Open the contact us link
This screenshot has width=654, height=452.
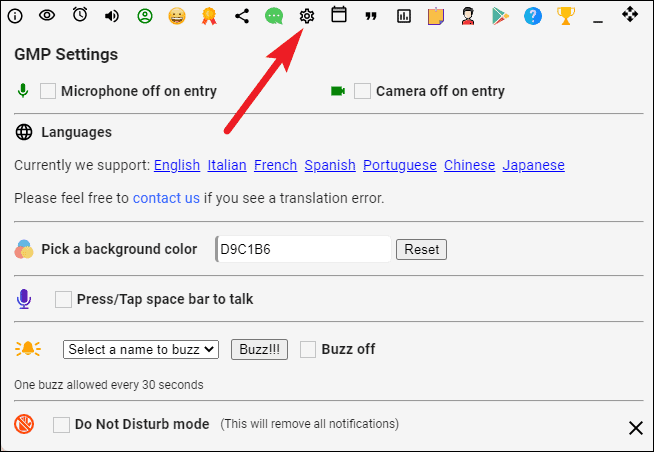pyautogui.click(x=166, y=198)
